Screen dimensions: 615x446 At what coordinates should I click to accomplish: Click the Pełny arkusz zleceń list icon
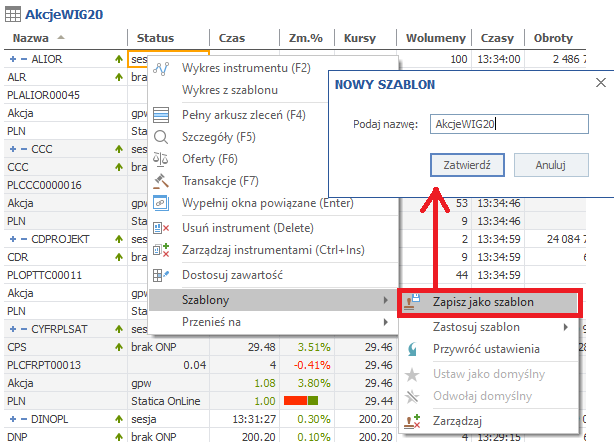[x=161, y=115]
